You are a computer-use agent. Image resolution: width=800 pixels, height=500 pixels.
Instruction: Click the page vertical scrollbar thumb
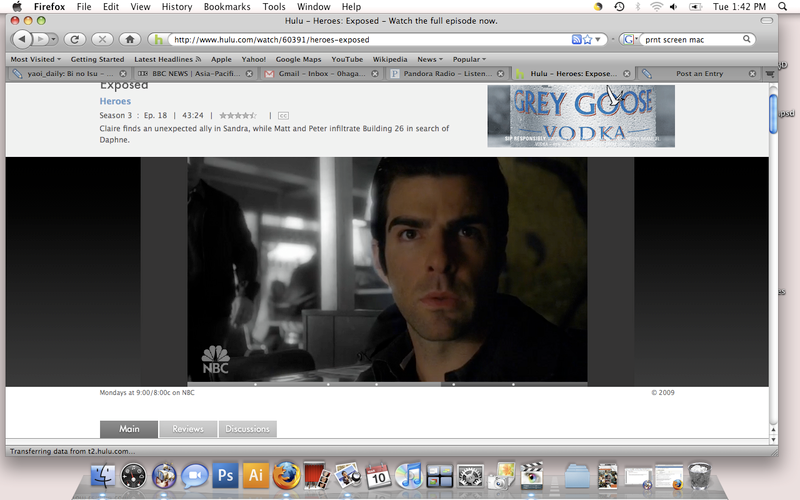773,114
